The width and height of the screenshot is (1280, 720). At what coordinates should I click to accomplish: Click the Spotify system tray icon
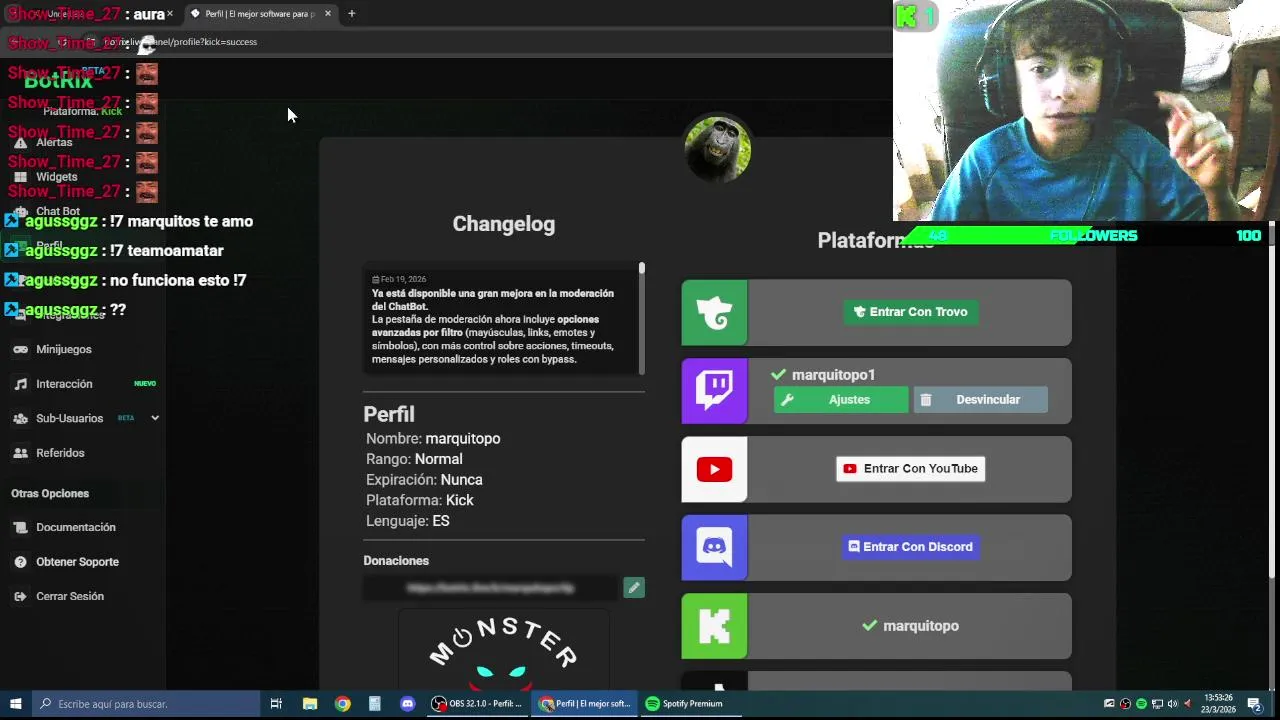(x=1141, y=704)
